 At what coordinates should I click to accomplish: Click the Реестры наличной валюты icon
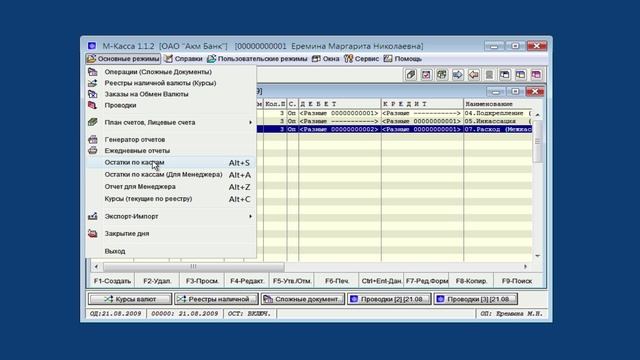click(93, 83)
